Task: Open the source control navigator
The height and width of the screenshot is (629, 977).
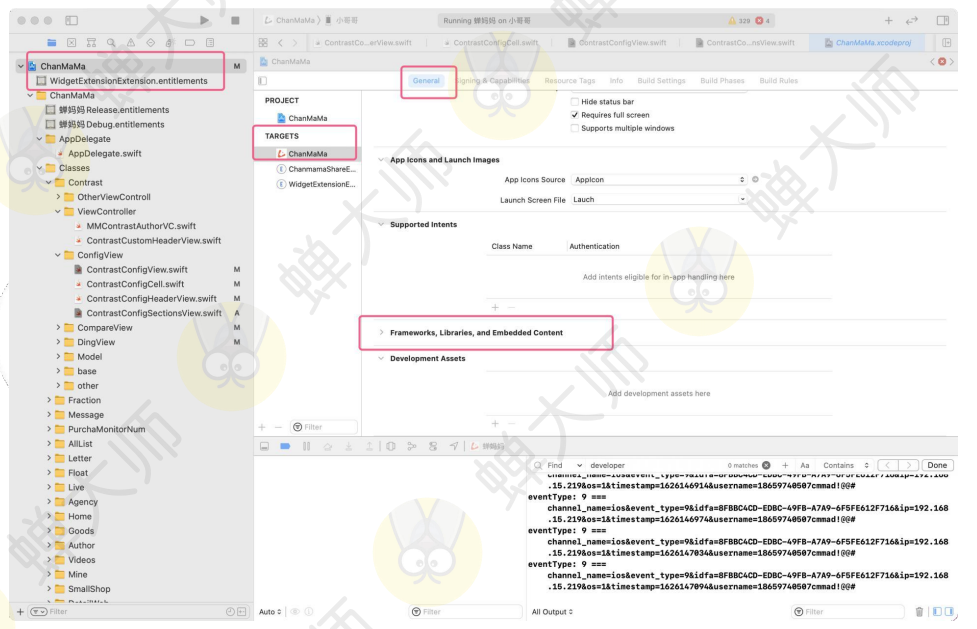Action: 72,43
